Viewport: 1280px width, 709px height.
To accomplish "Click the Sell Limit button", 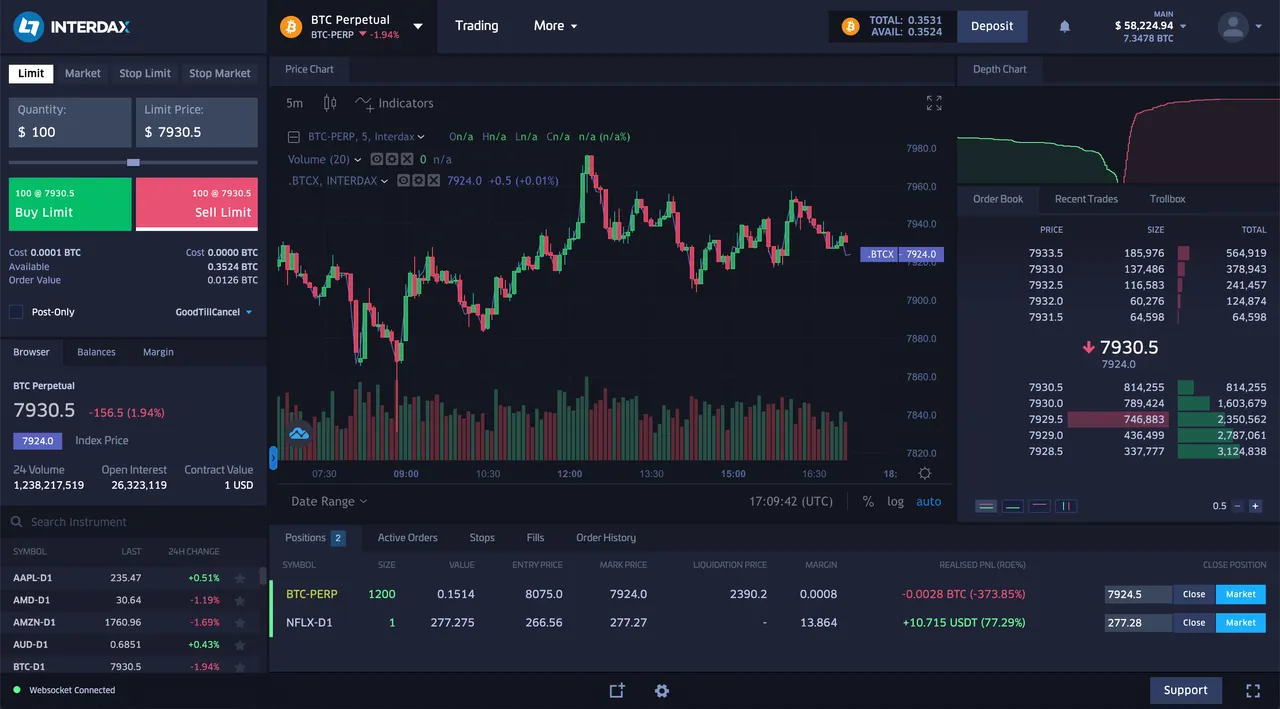I will 197,204.
